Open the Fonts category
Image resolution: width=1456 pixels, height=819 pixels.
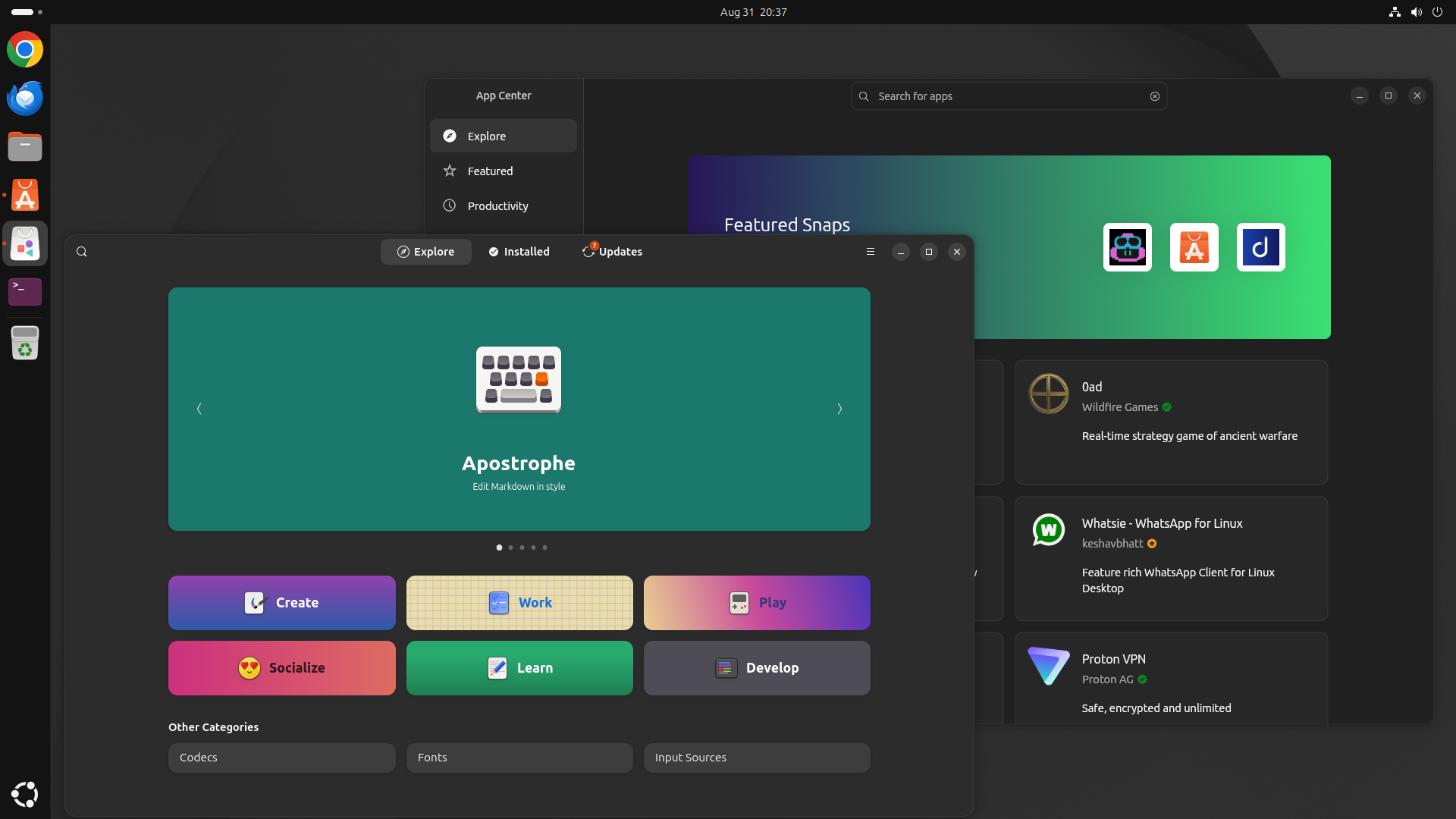click(x=519, y=758)
